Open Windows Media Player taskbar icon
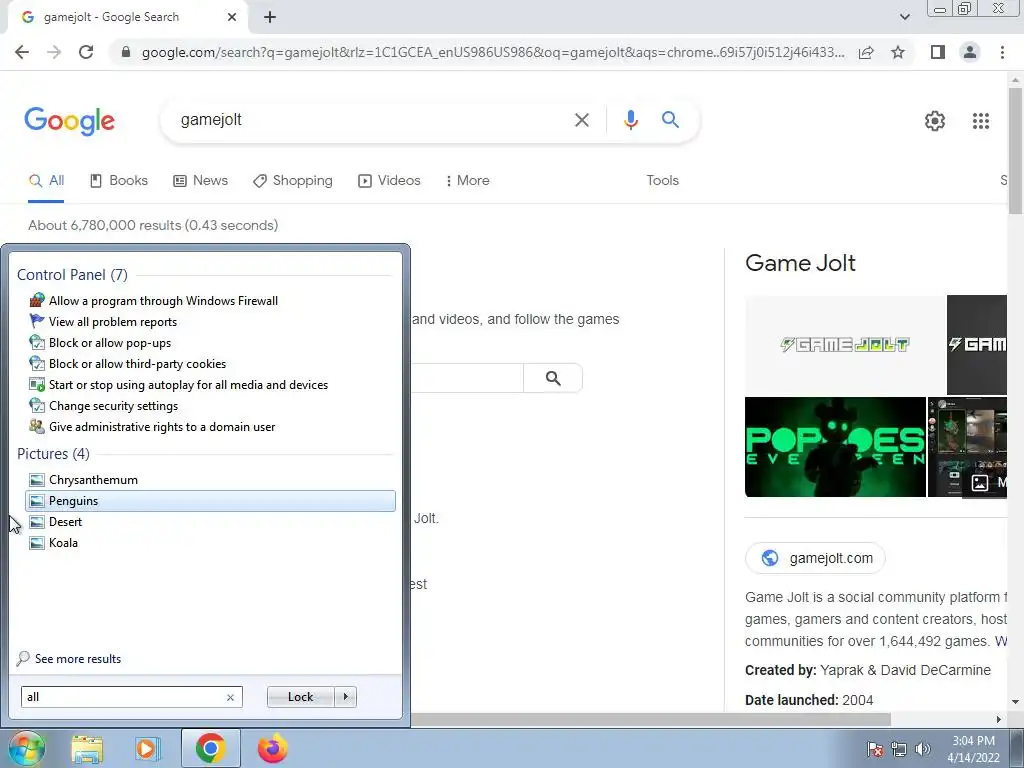Screen dimensions: 1024x768 pyautogui.click(x=147, y=749)
